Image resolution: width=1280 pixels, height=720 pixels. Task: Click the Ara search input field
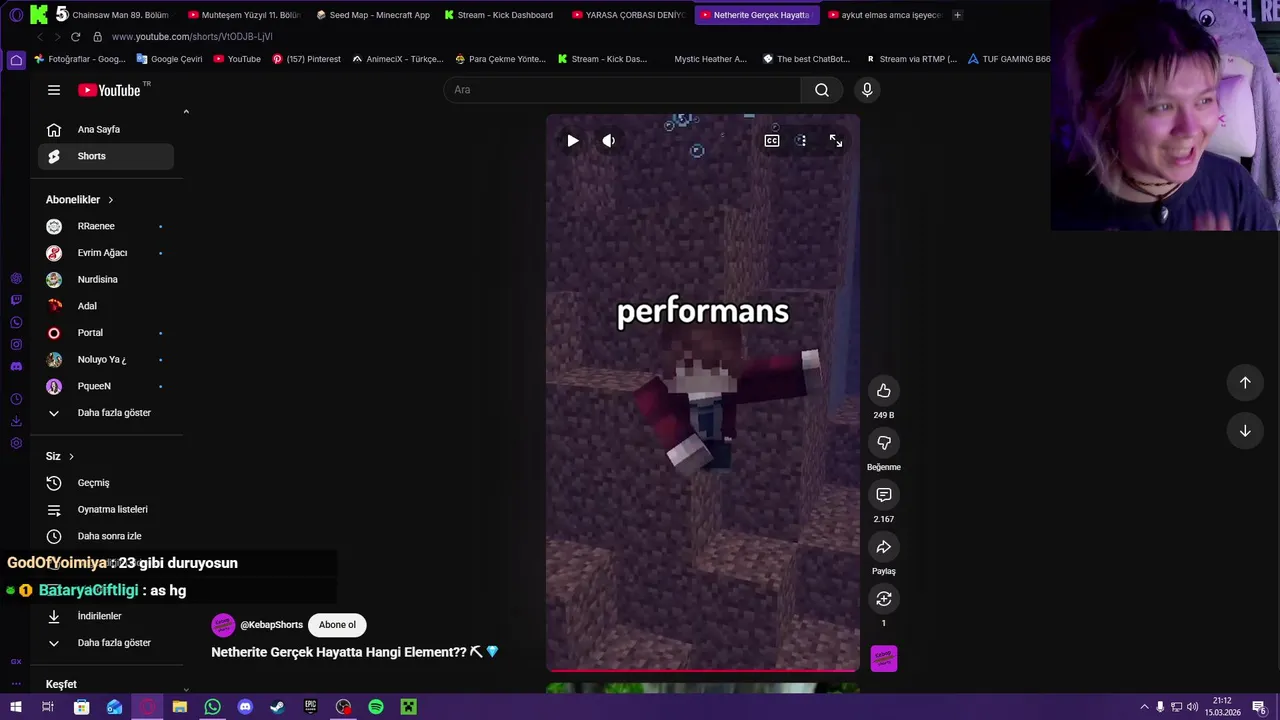pos(622,90)
